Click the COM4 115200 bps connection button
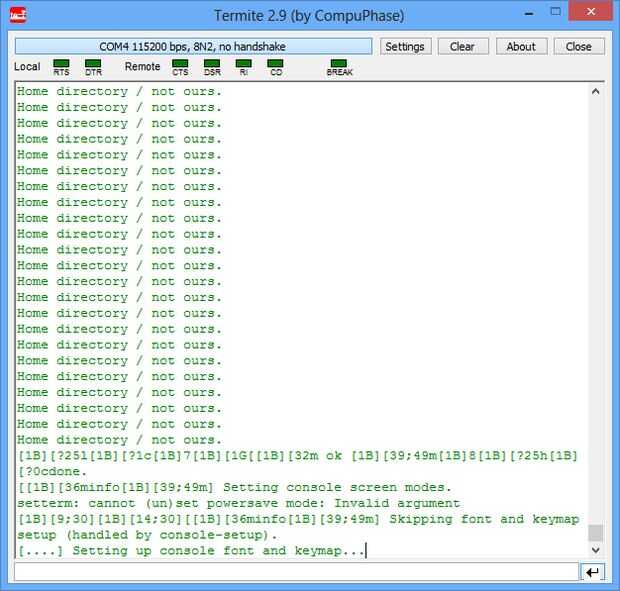 (193, 47)
